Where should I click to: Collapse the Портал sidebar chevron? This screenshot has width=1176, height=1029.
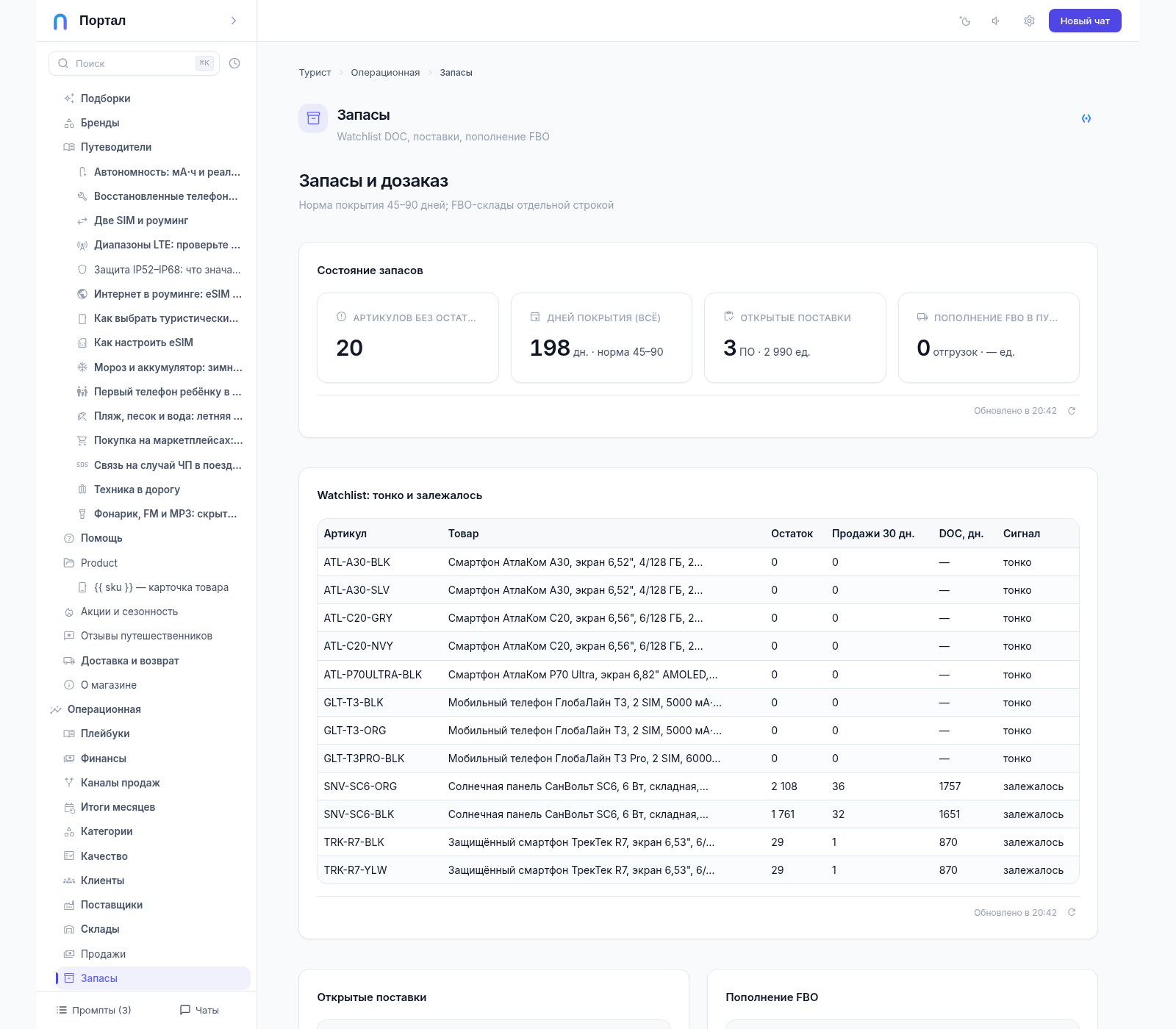point(234,21)
